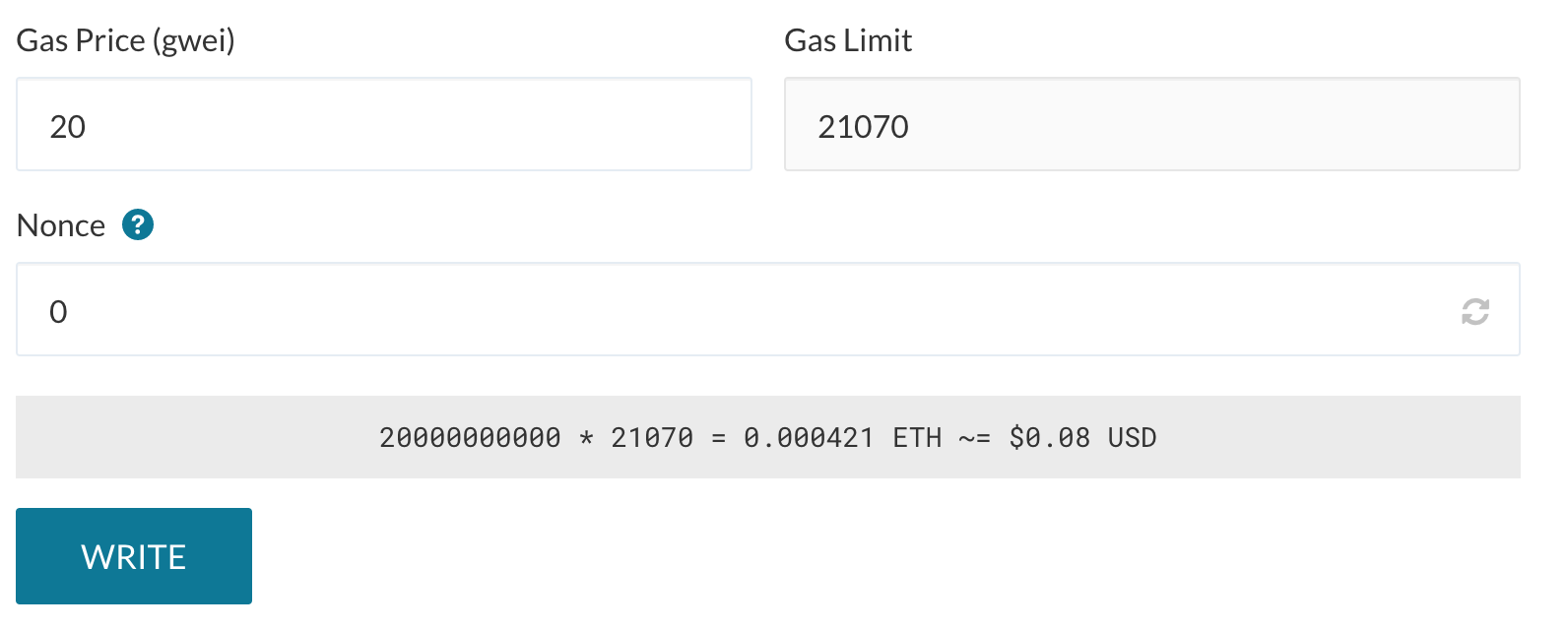Screen dimensions: 1568x630
Task: Click the Nonce label text
Action: (61, 224)
